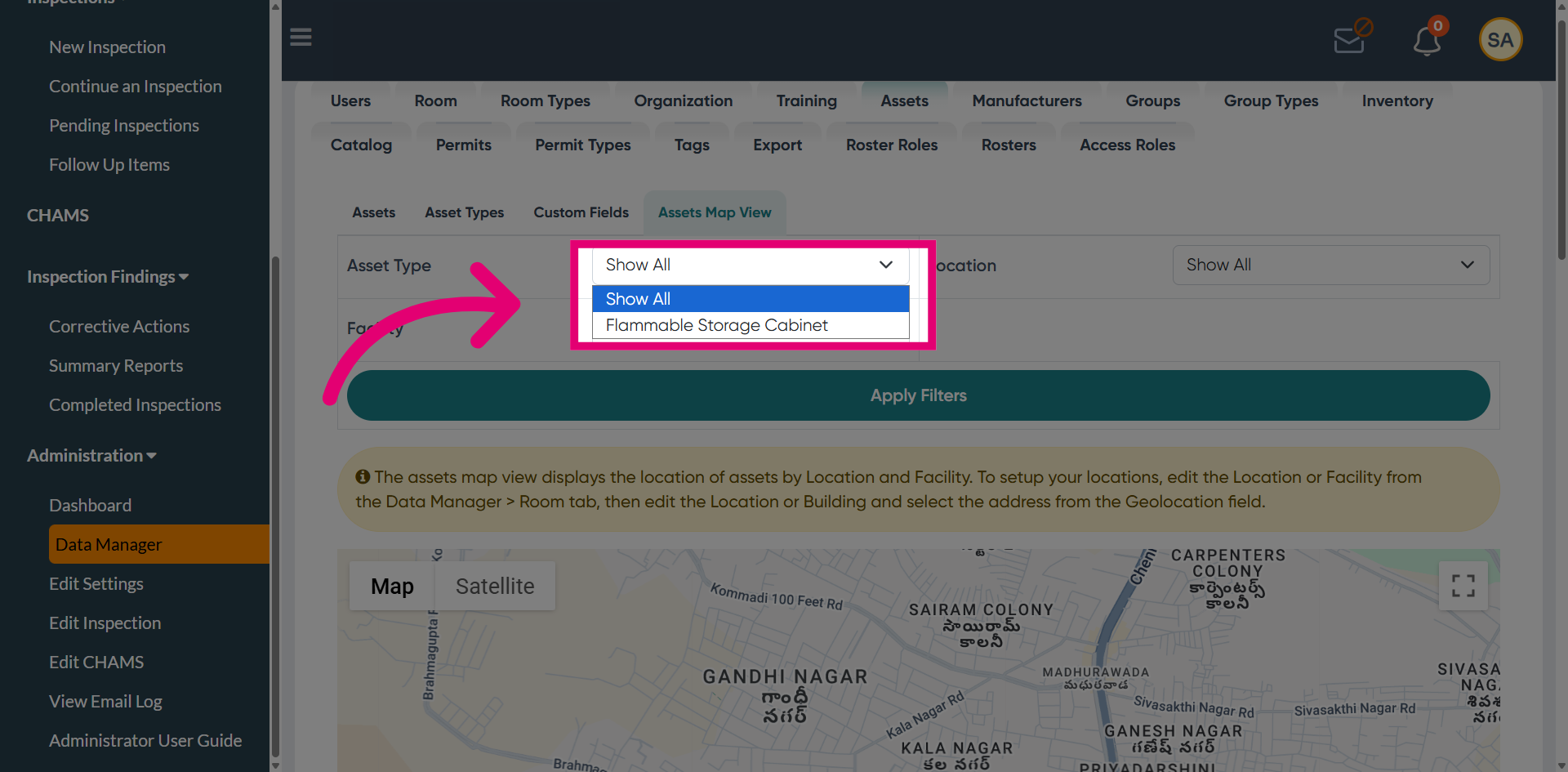Select the Assets Map View sub-tab

[x=715, y=212]
